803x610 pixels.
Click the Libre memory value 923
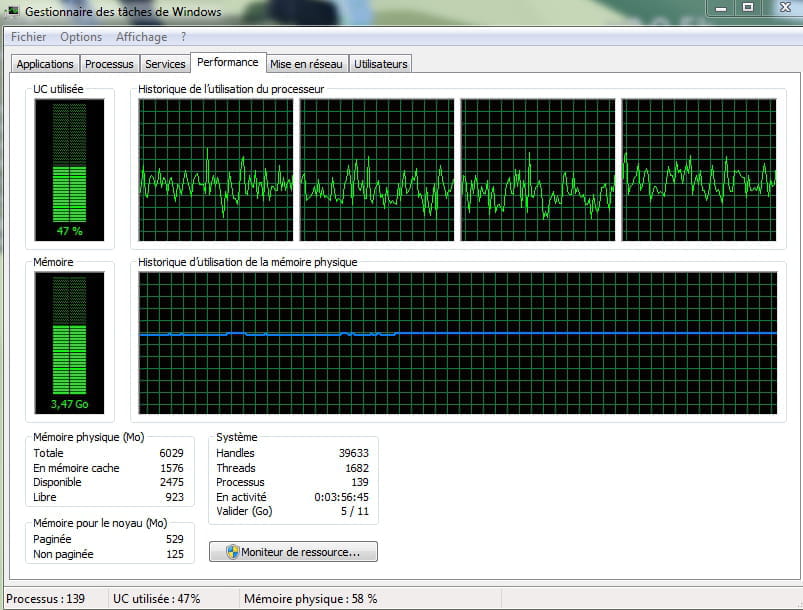175,497
